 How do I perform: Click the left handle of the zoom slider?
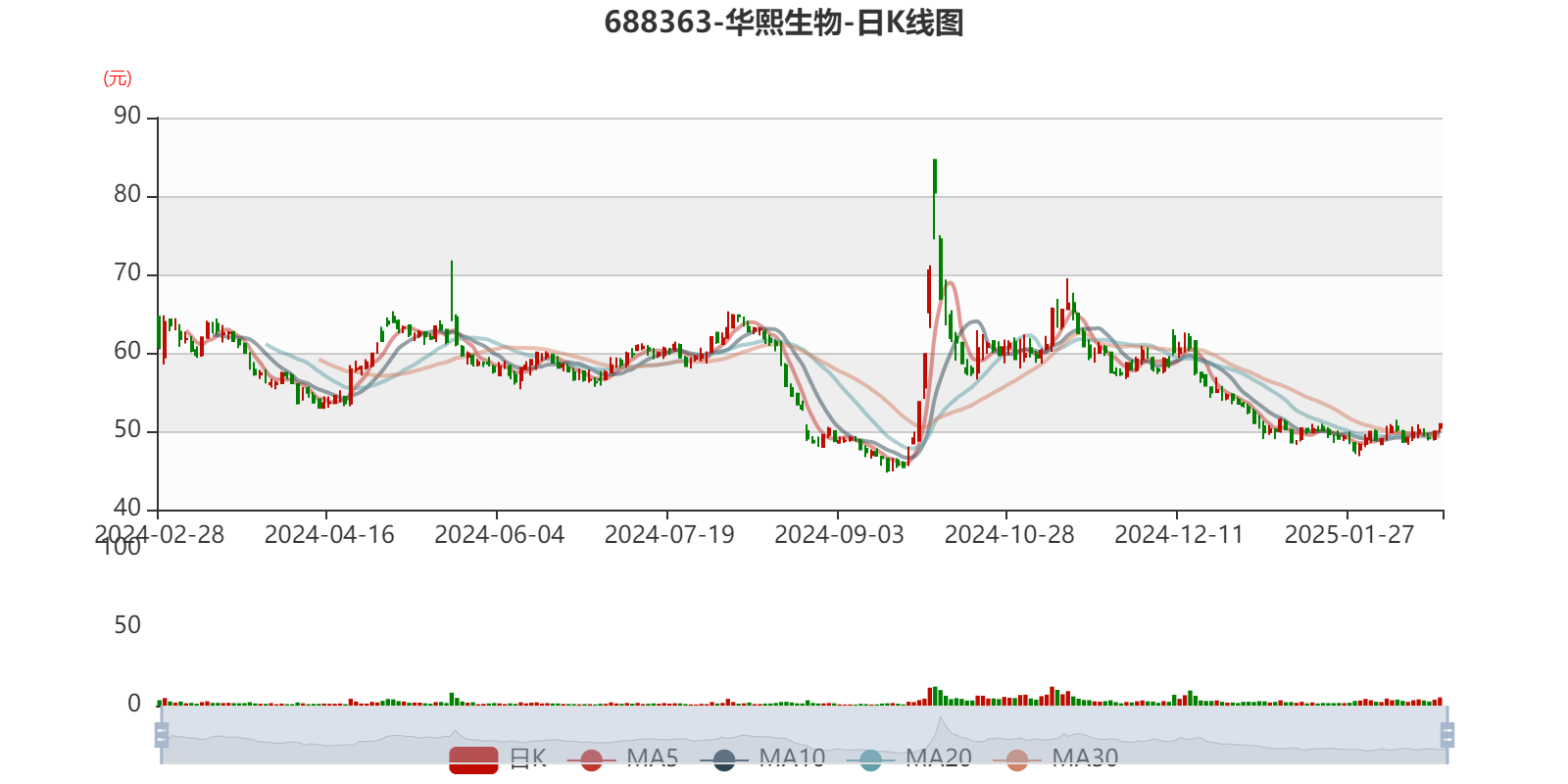(162, 735)
